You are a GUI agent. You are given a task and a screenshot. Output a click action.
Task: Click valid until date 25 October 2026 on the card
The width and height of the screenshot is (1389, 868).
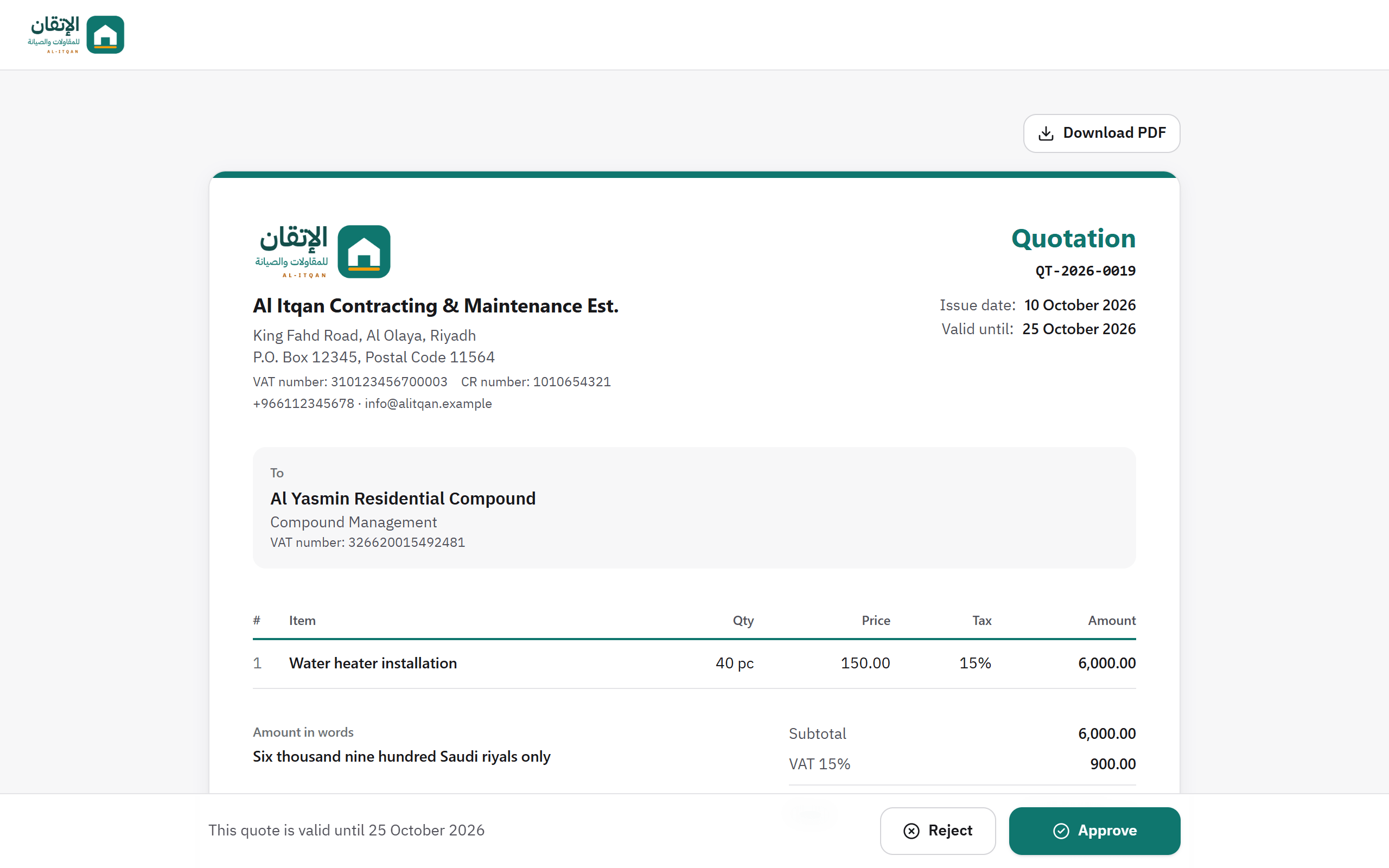pos(1079,329)
